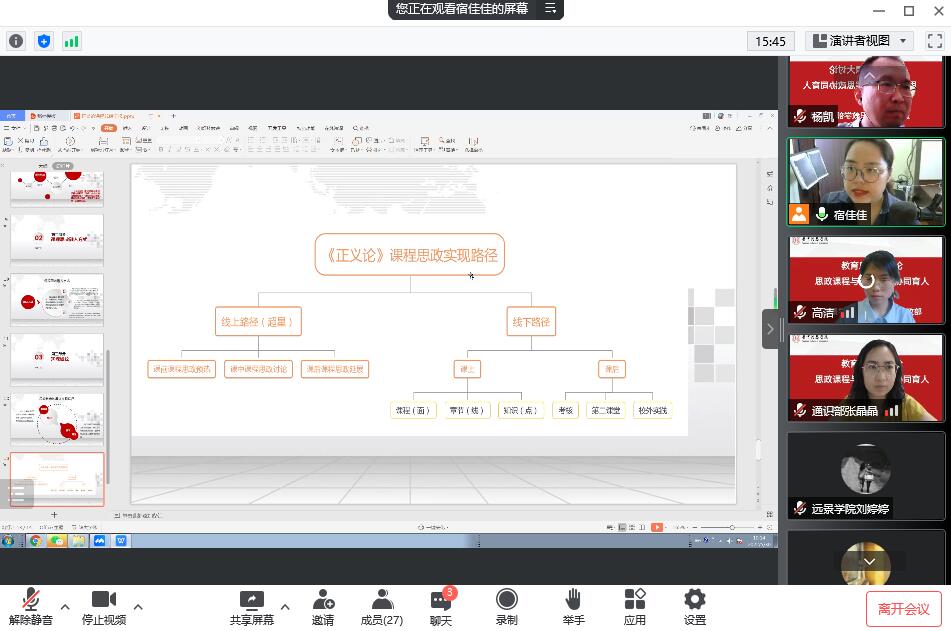Collapse the participant video sidebar arrow

[x=770, y=329]
